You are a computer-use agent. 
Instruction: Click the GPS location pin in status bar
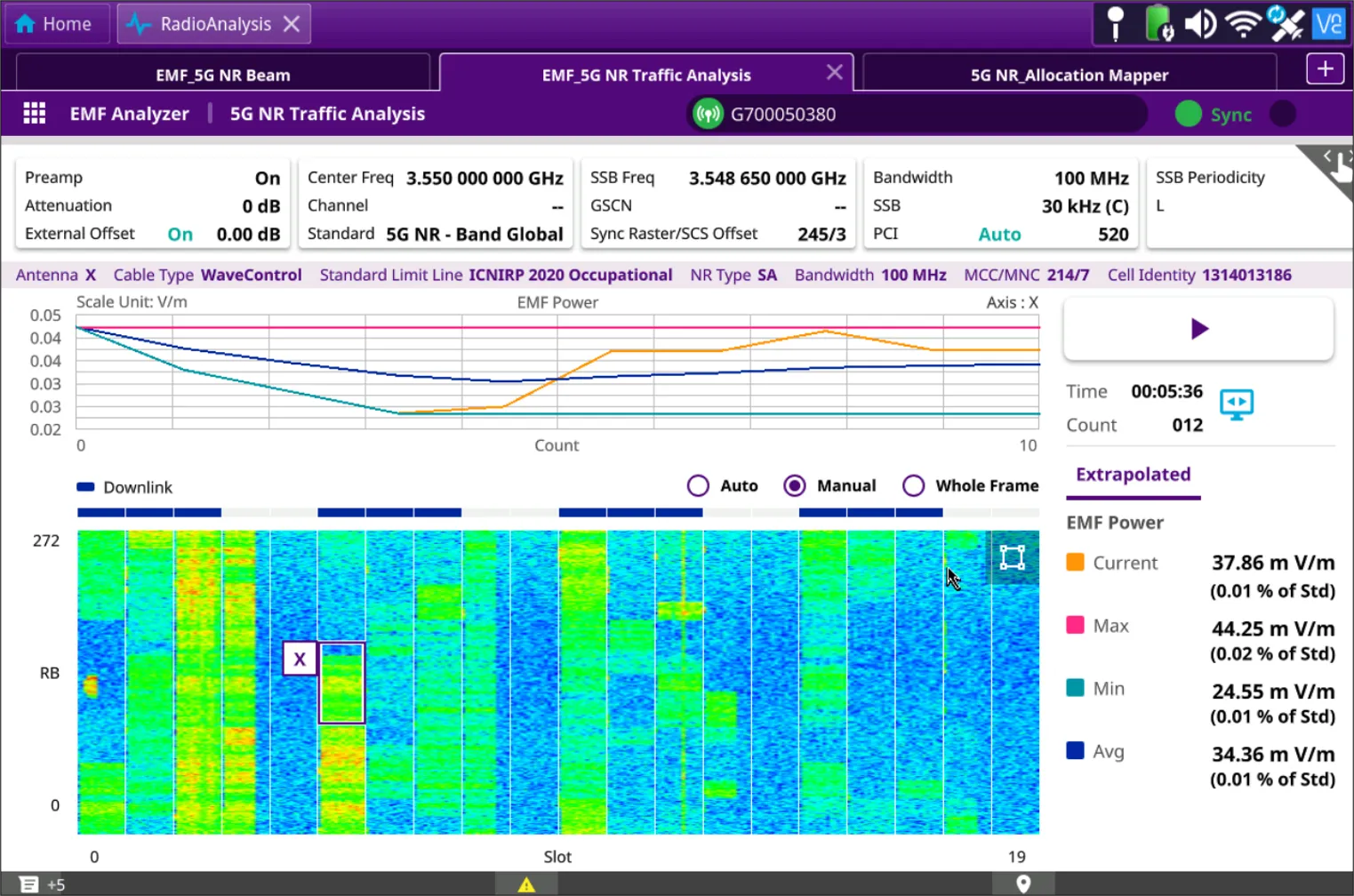pyautogui.click(x=1023, y=884)
